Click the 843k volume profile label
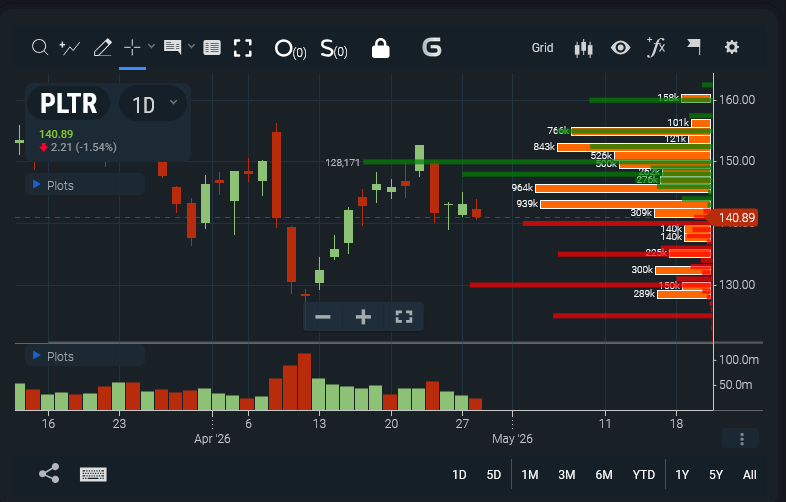The width and height of the screenshot is (786, 502). 544,146
